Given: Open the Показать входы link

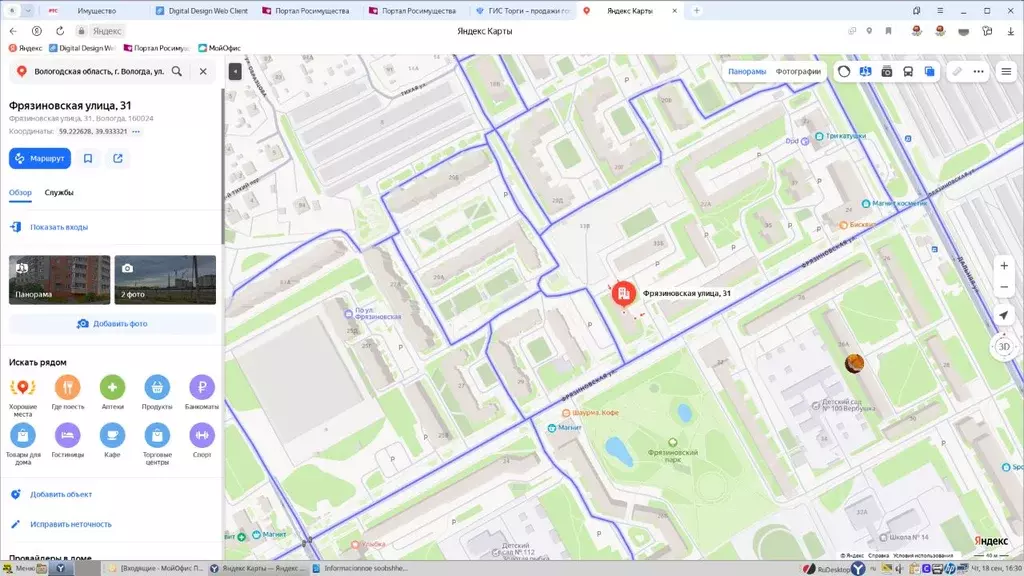Looking at the screenshot, I should [57, 226].
